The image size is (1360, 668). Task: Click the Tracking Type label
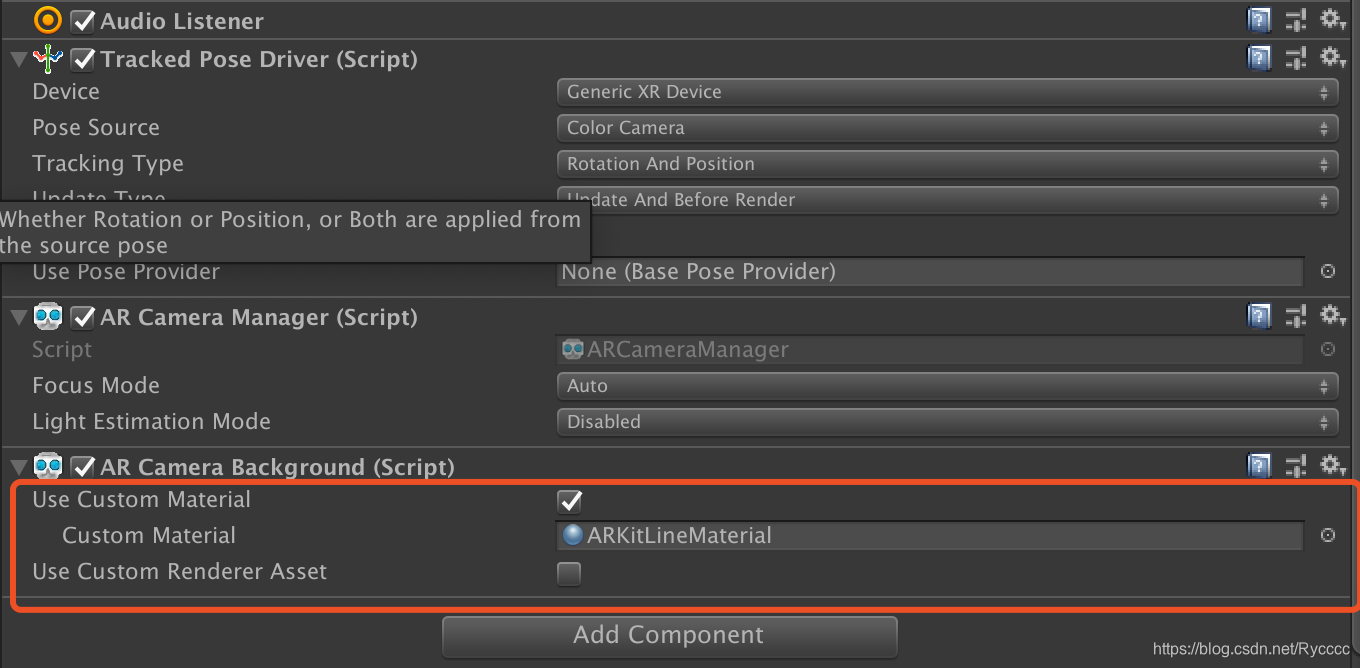coord(108,164)
